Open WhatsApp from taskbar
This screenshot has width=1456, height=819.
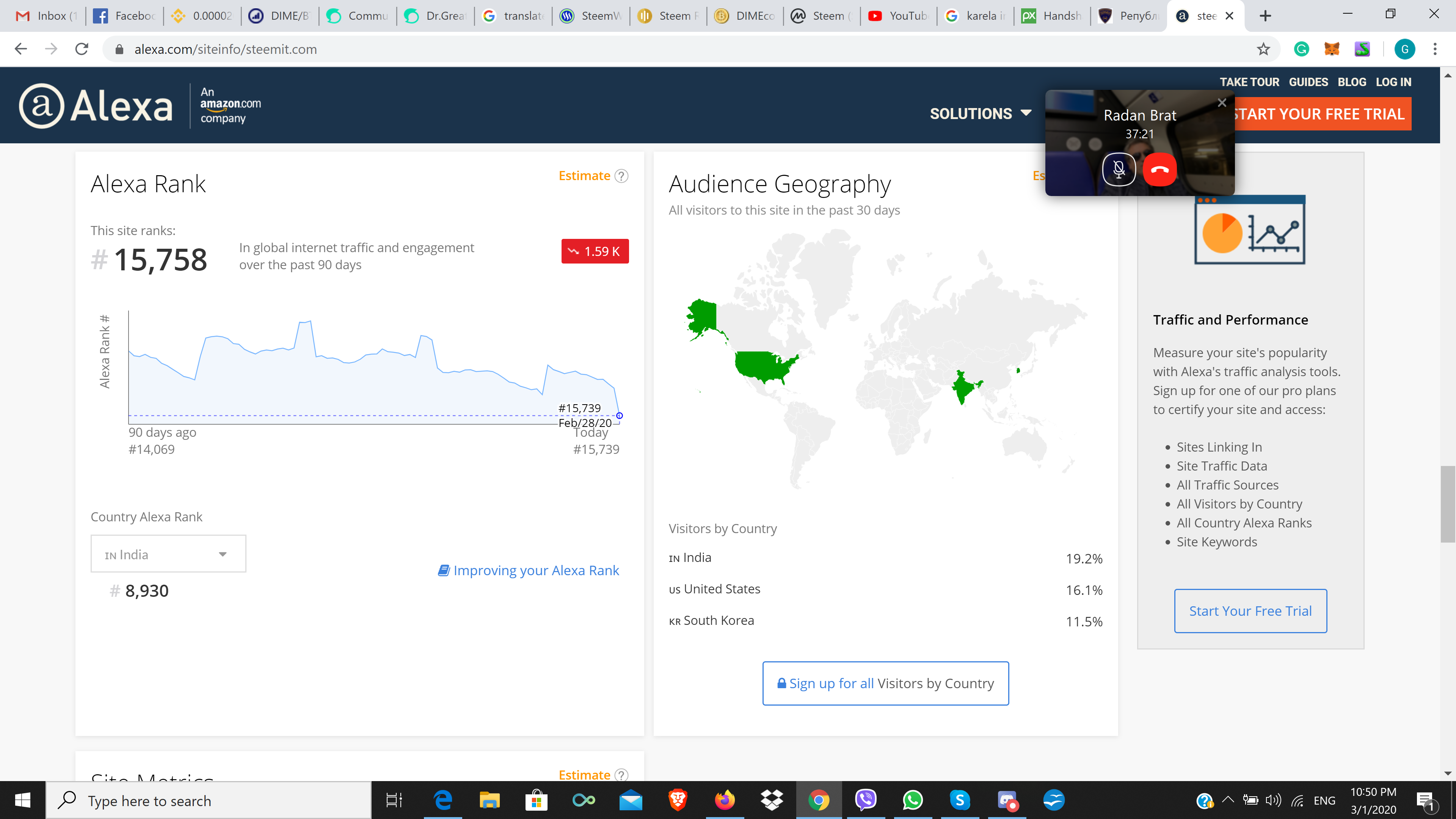click(x=913, y=800)
